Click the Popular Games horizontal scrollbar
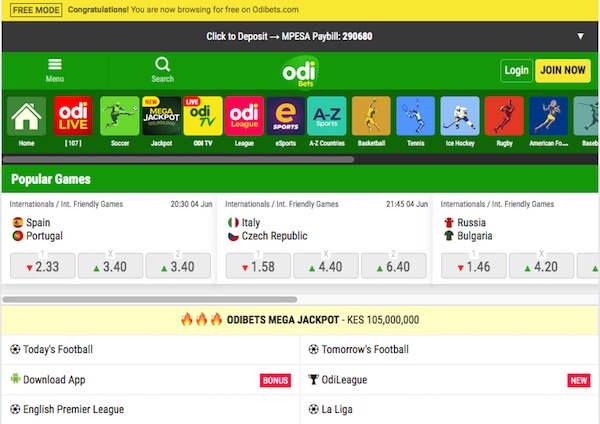This screenshot has height=424, width=600. tap(150, 299)
